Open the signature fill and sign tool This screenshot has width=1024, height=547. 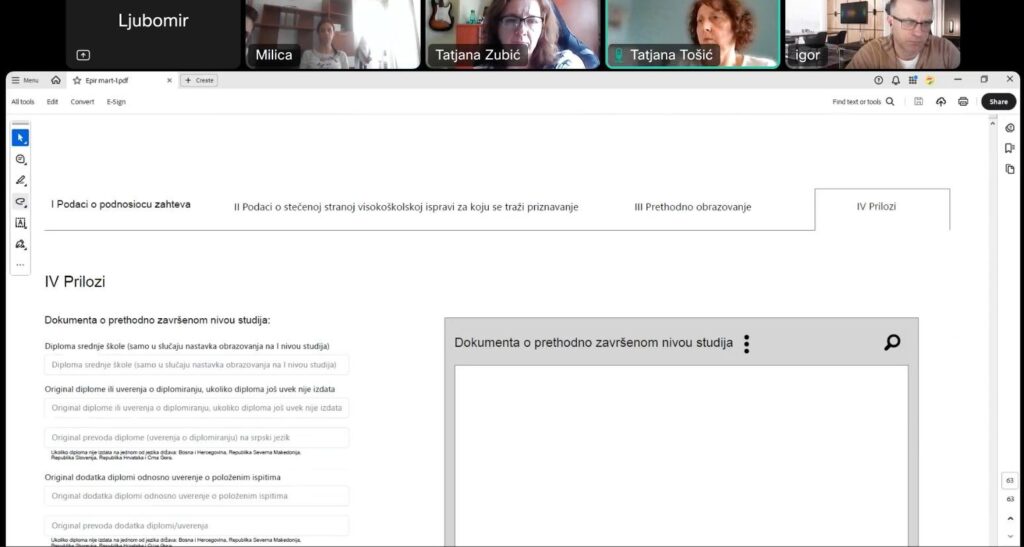(20, 244)
